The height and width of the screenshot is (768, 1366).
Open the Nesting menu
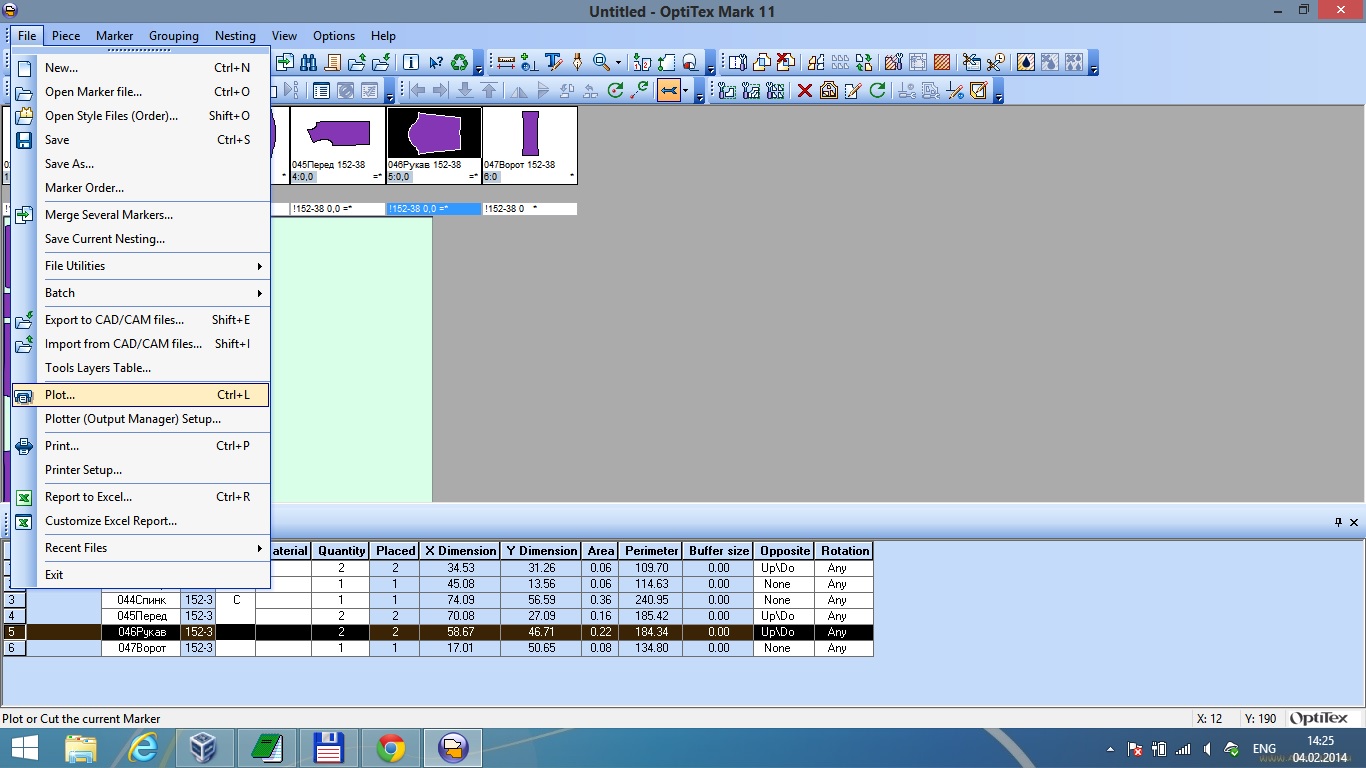235,36
